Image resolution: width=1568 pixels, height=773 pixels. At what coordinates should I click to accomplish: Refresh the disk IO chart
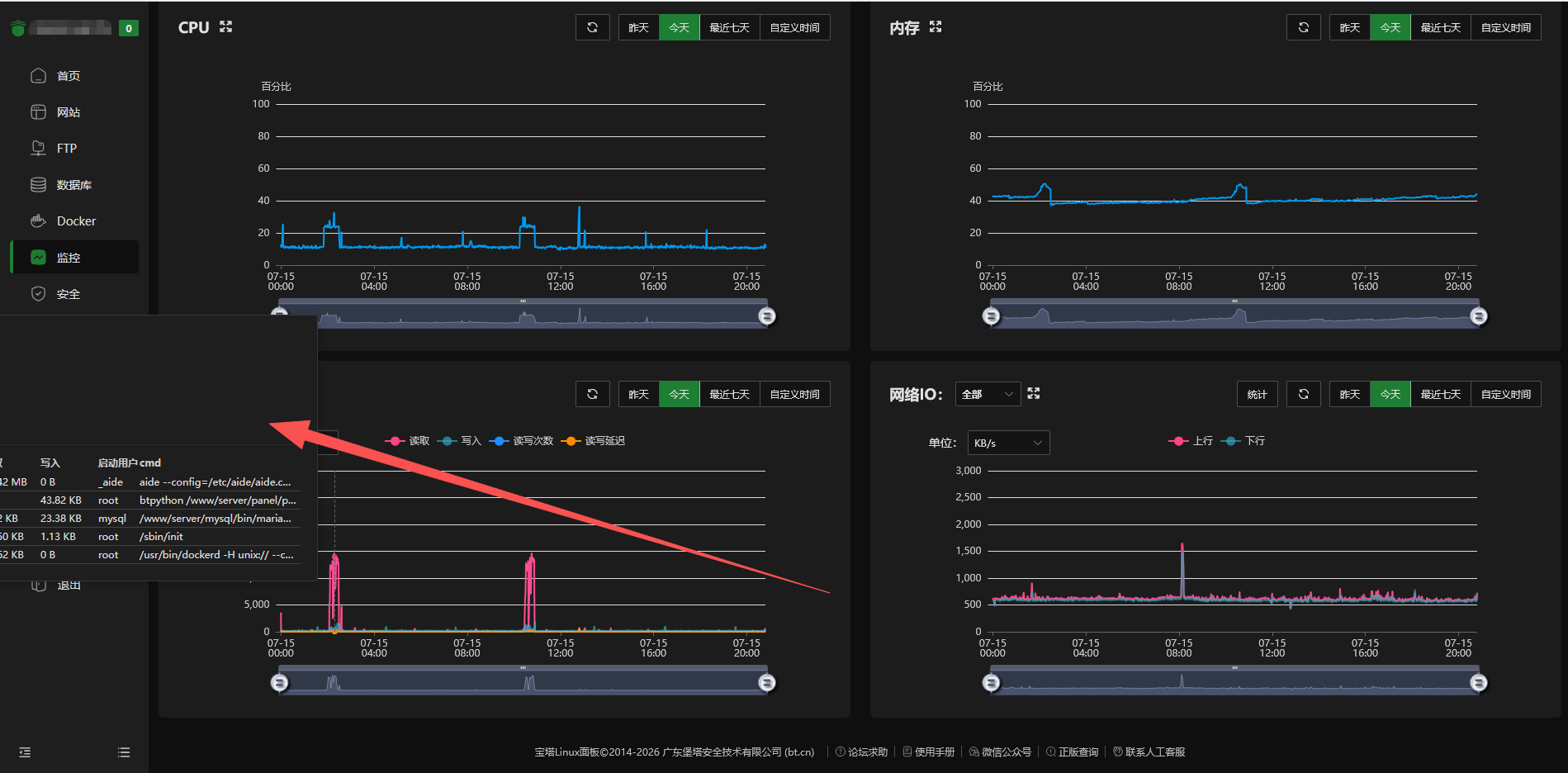coord(593,394)
